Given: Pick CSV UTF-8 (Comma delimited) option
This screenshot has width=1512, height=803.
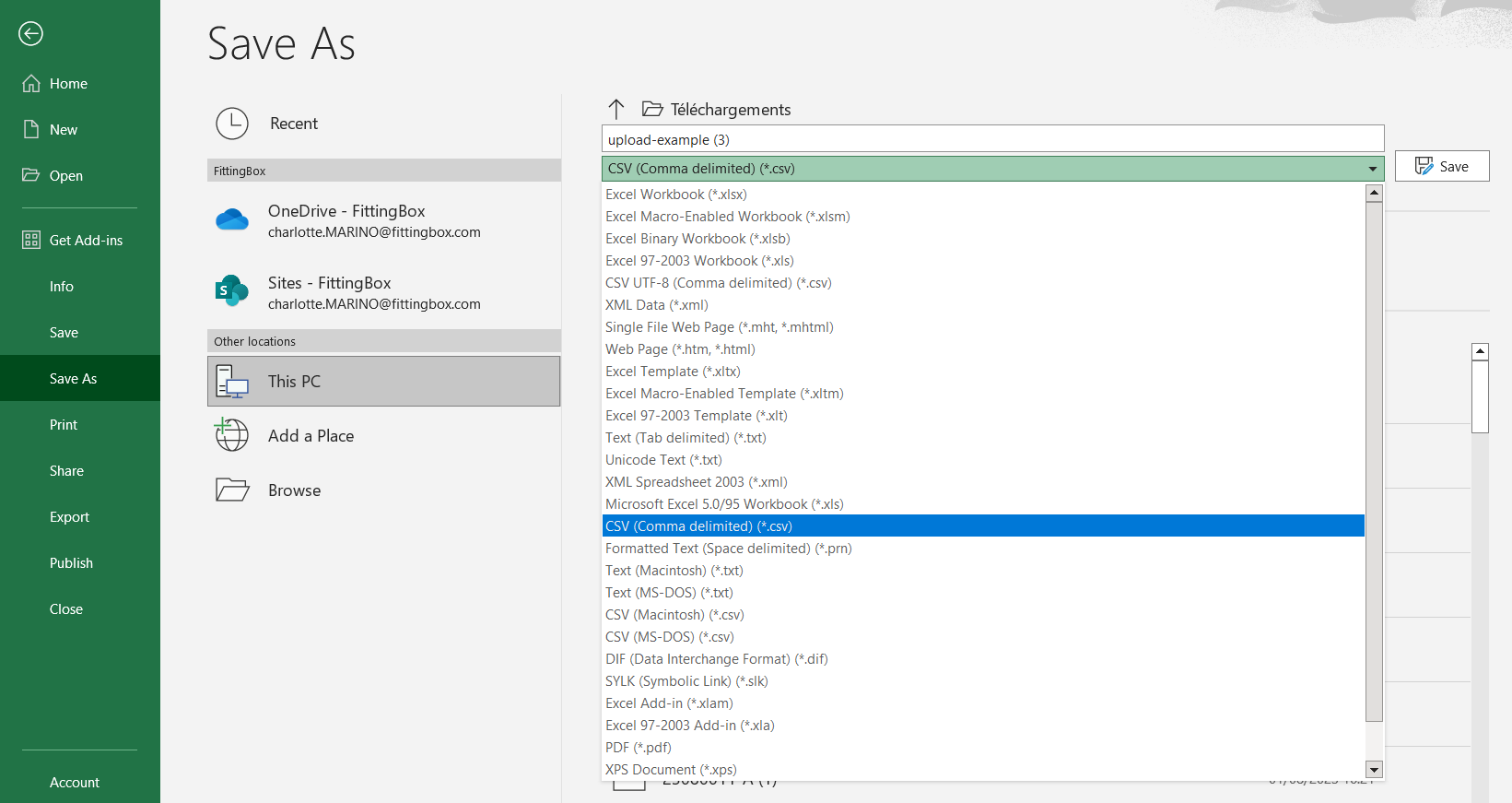Looking at the screenshot, I should 718,283.
